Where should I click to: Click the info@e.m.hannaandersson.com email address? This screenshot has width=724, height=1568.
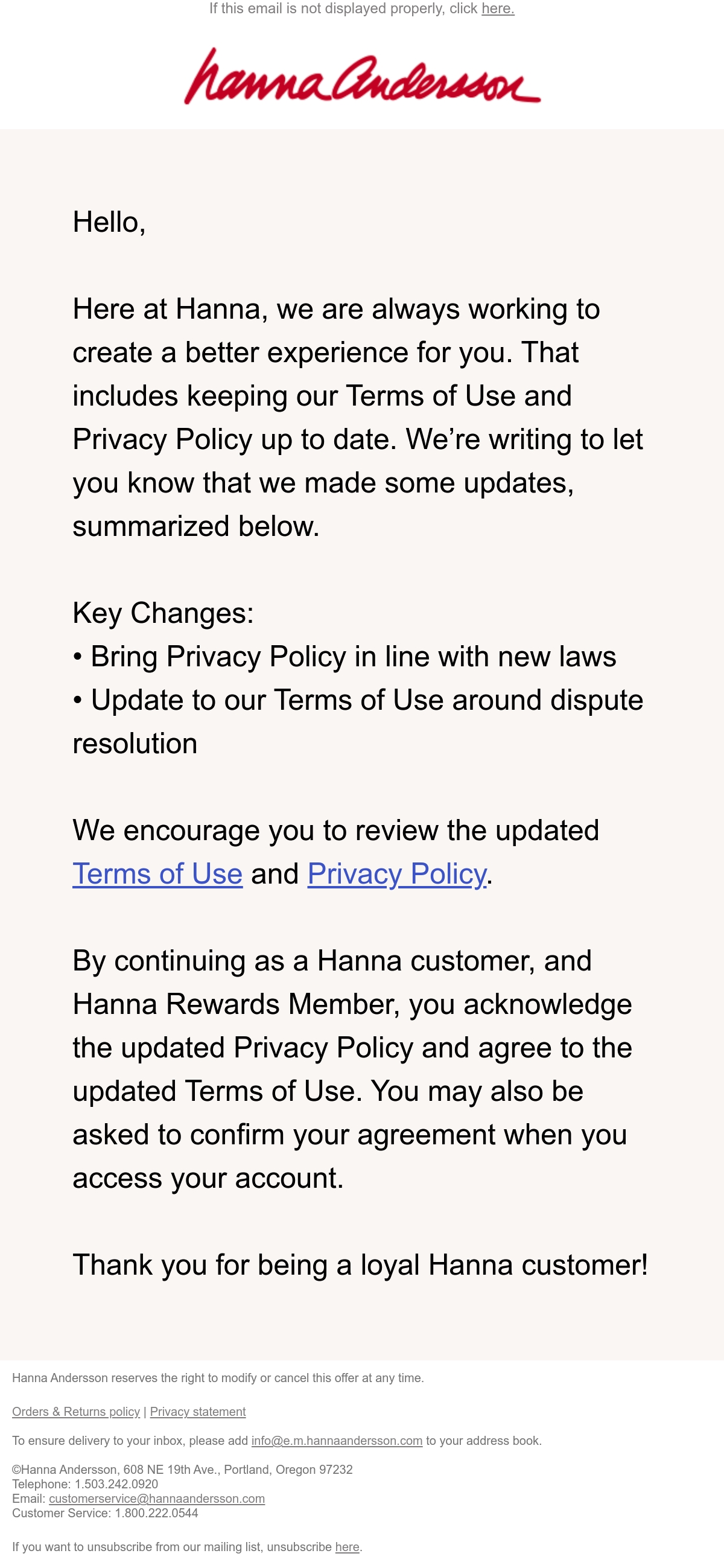tap(337, 1441)
